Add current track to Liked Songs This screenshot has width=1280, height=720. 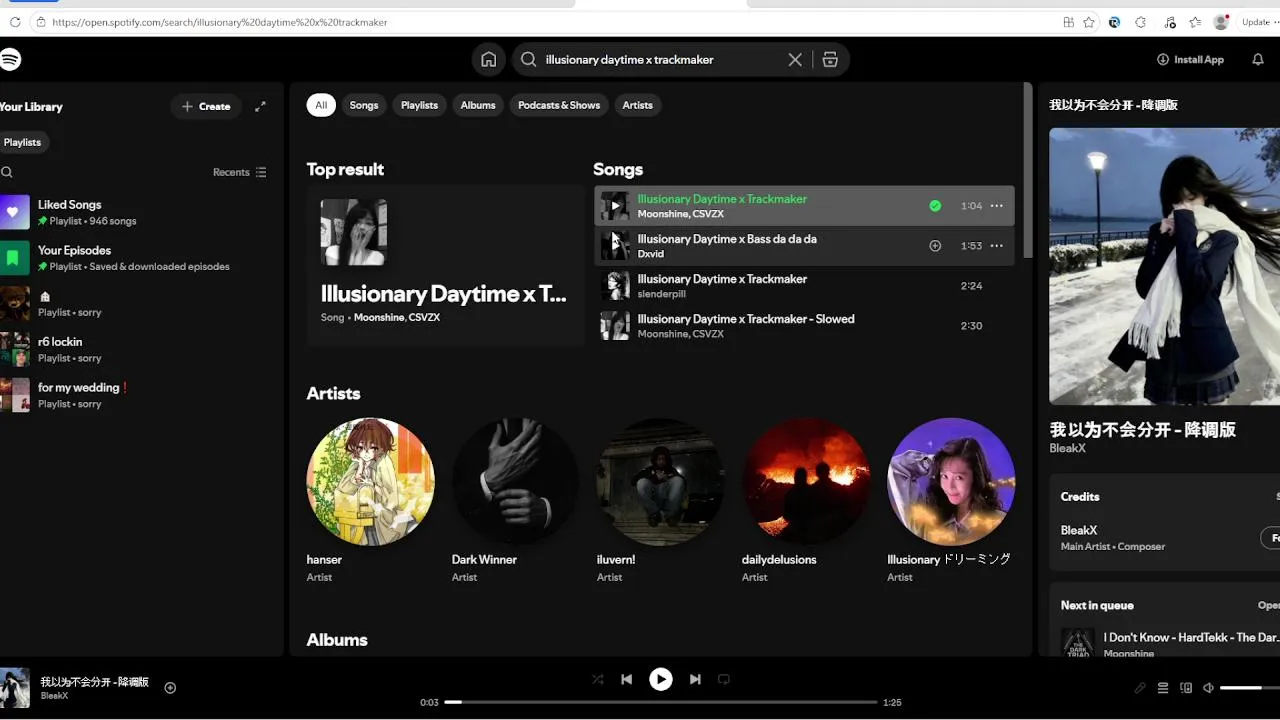pyautogui.click(x=170, y=687)
